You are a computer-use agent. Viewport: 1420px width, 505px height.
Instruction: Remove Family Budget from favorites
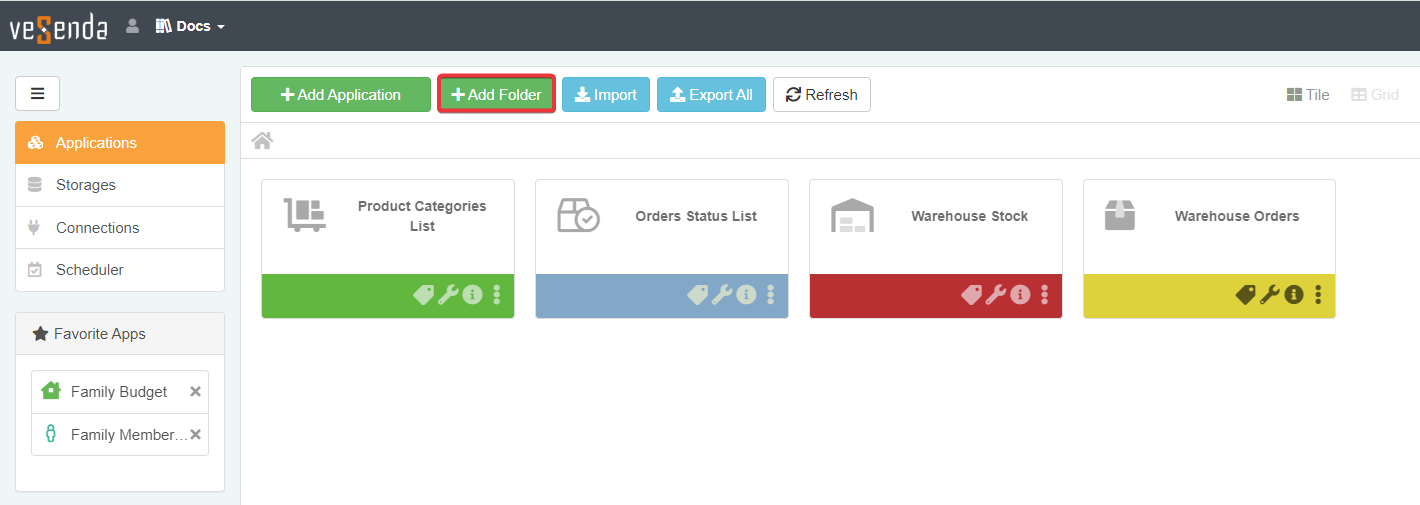(x=196, y=392)
